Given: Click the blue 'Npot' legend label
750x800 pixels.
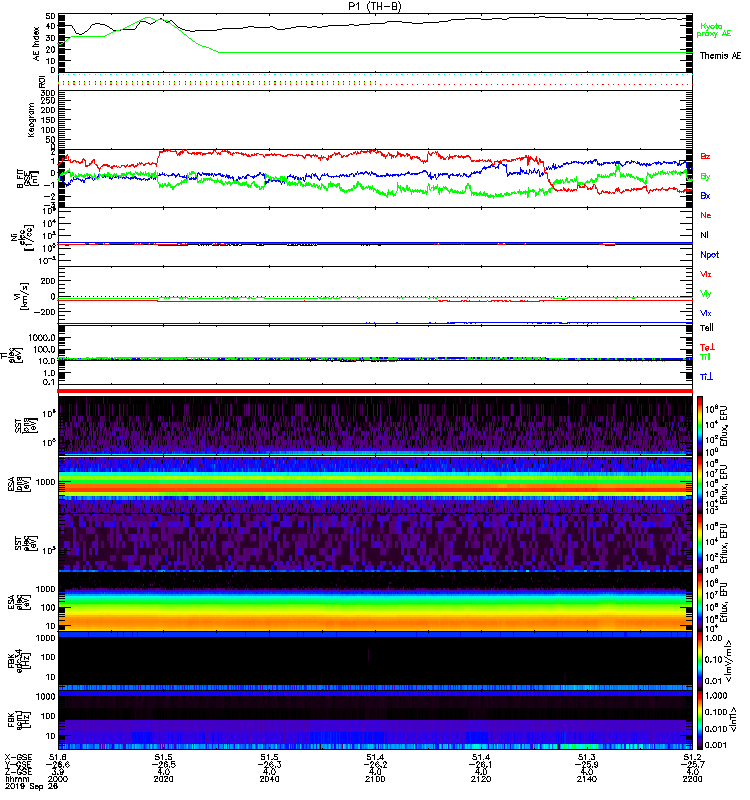Looking at the screenshot, I should 709,255.
